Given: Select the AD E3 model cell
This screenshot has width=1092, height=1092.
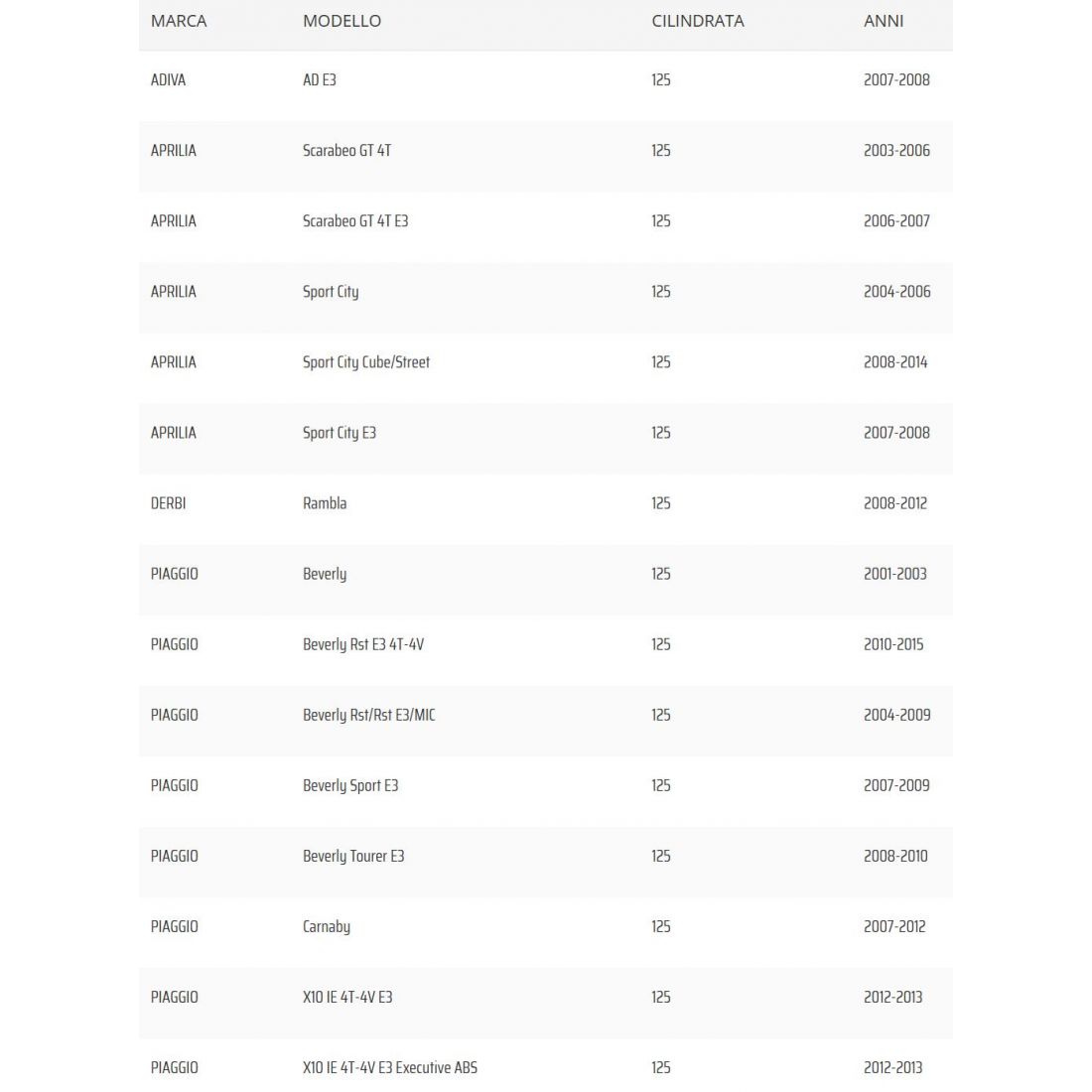Looking at the screenshot, I should pos(319,80).
